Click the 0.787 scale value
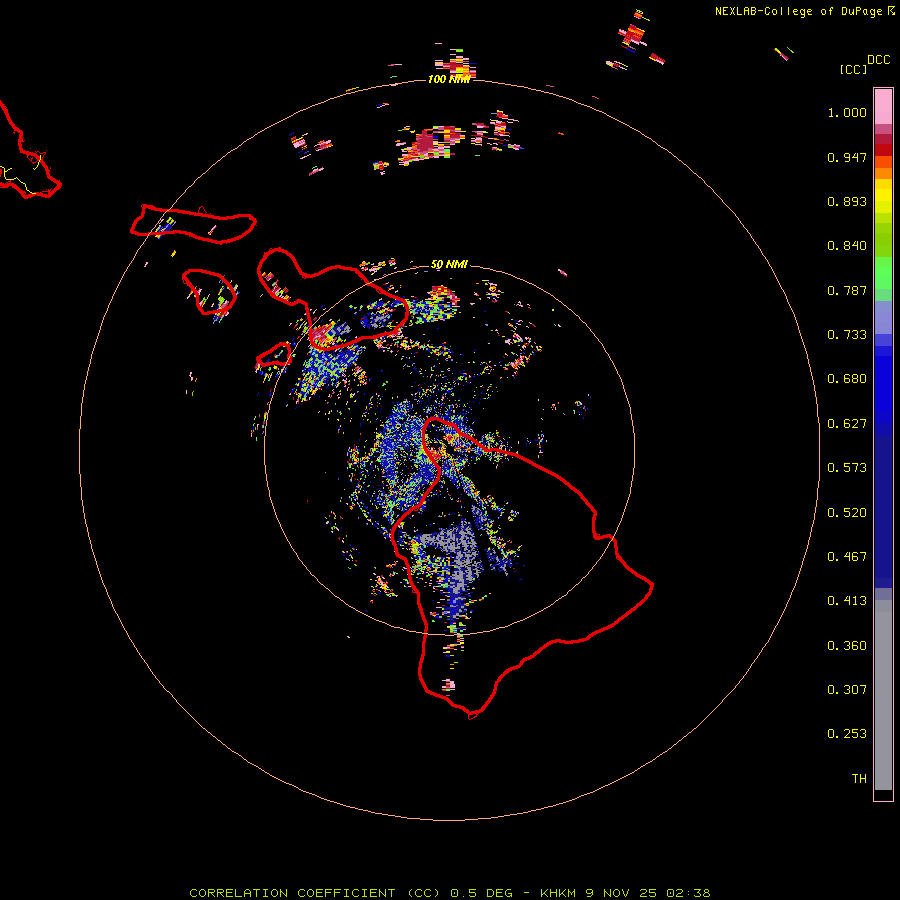 (x=847, y=290)
